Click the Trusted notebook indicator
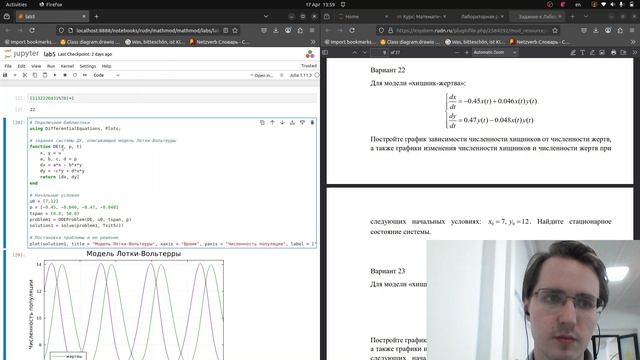Screen dimensions: 640x360 coord(309,66)
